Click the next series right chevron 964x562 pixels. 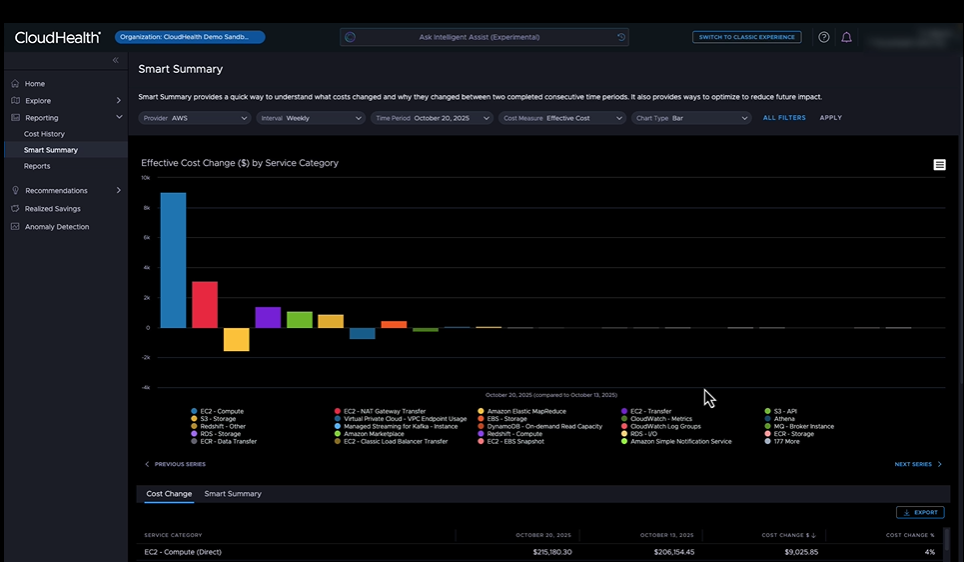(x=939, y=464)
